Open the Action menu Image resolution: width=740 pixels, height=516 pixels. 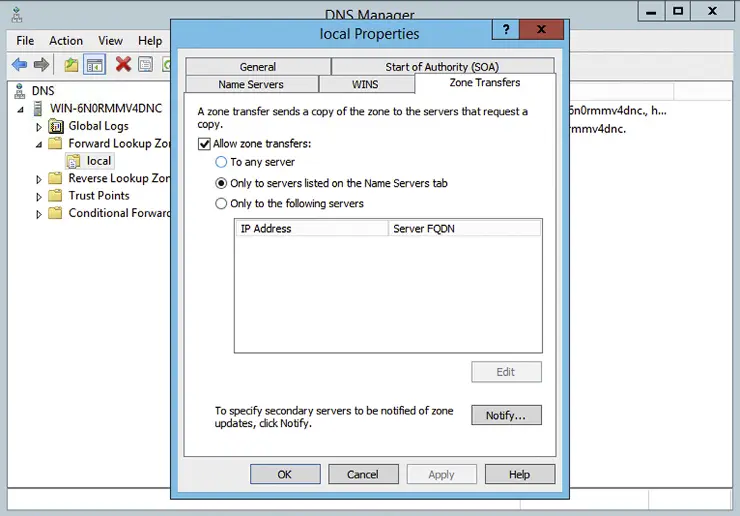pyautogui.click(x=66, y=41)
